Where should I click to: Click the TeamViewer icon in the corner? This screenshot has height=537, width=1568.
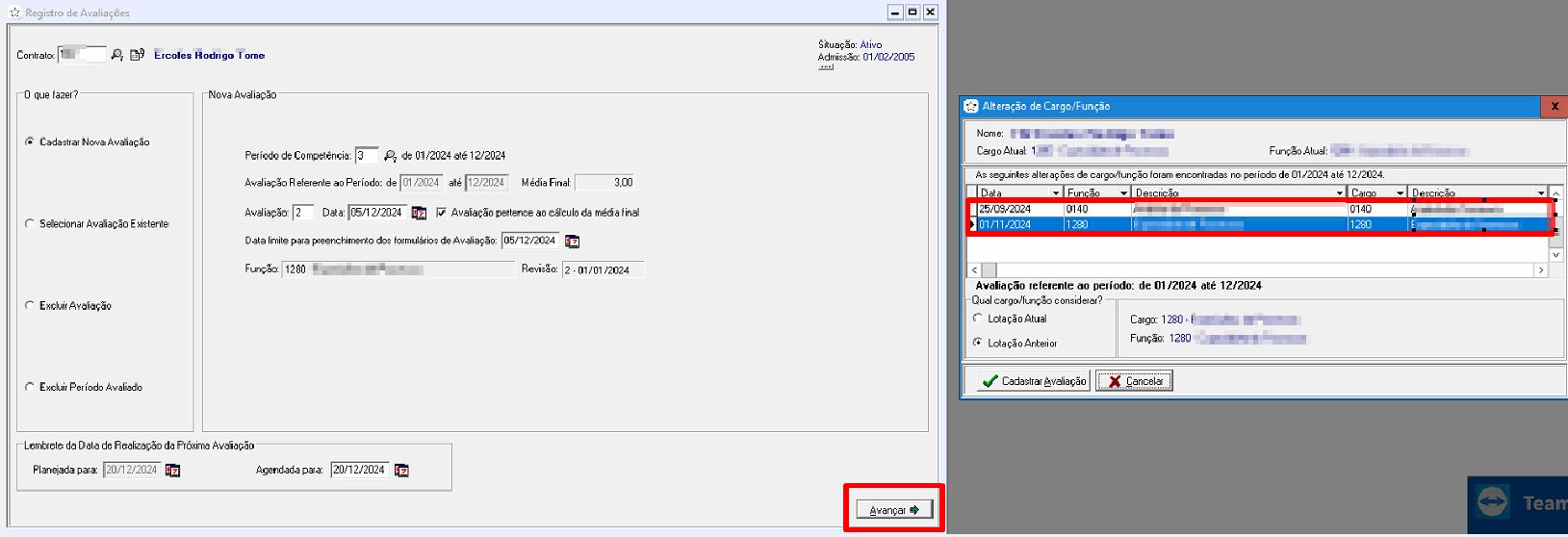tap(1493, 502)
